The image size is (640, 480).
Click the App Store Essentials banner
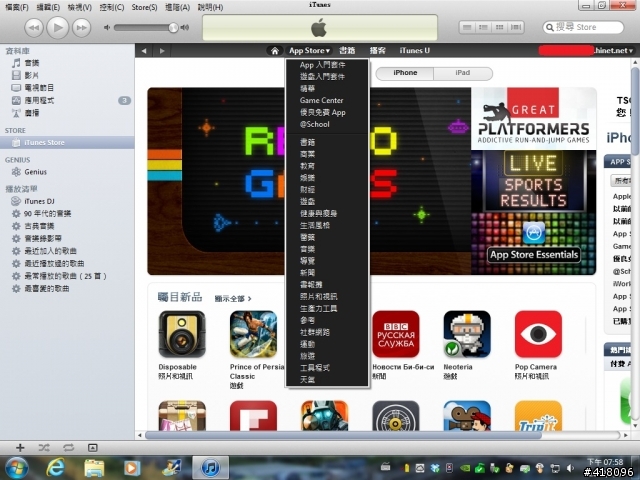tap(533, 244)
